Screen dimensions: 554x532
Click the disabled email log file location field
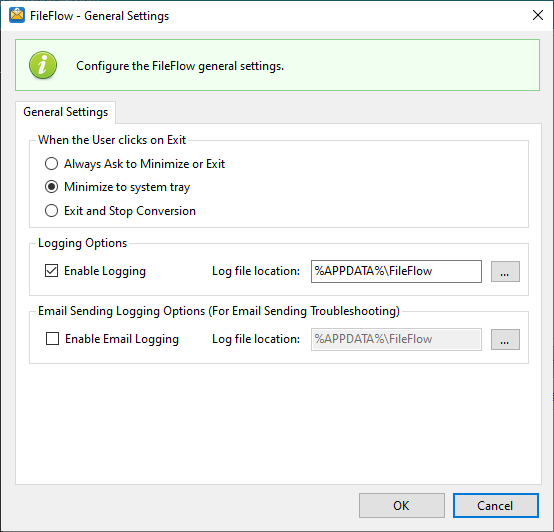coord(396,339)
